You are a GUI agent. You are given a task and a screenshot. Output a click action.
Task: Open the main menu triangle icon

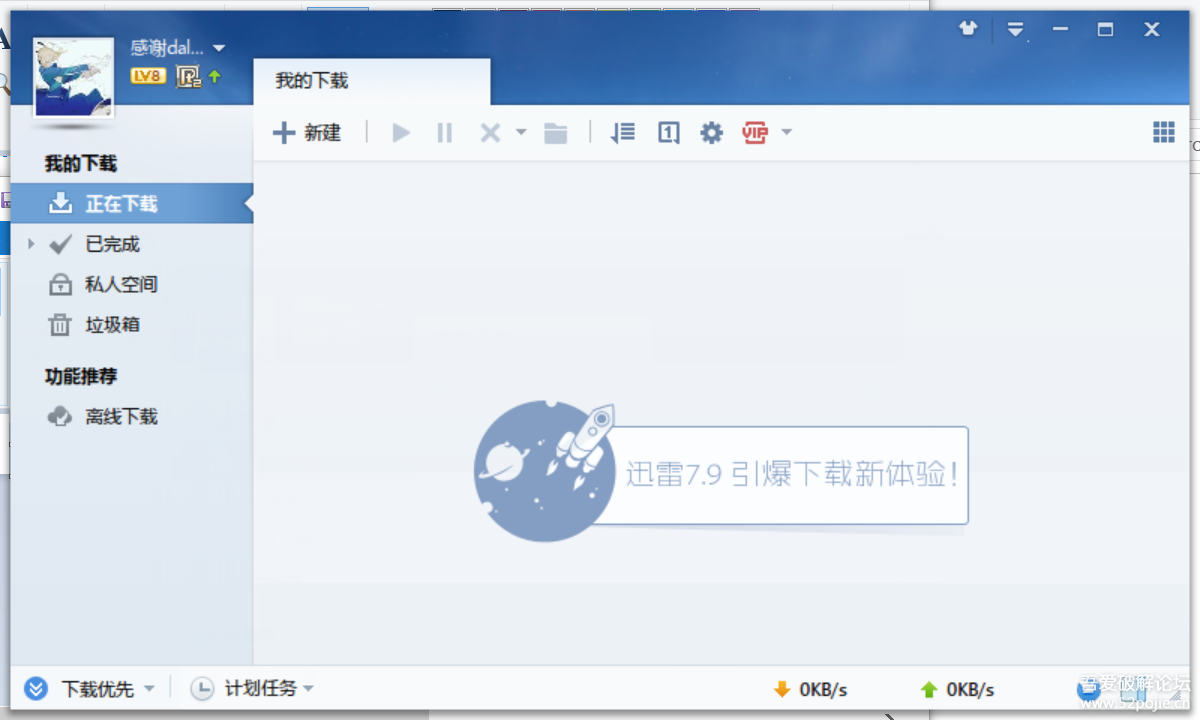click(x=1015, y=29)
